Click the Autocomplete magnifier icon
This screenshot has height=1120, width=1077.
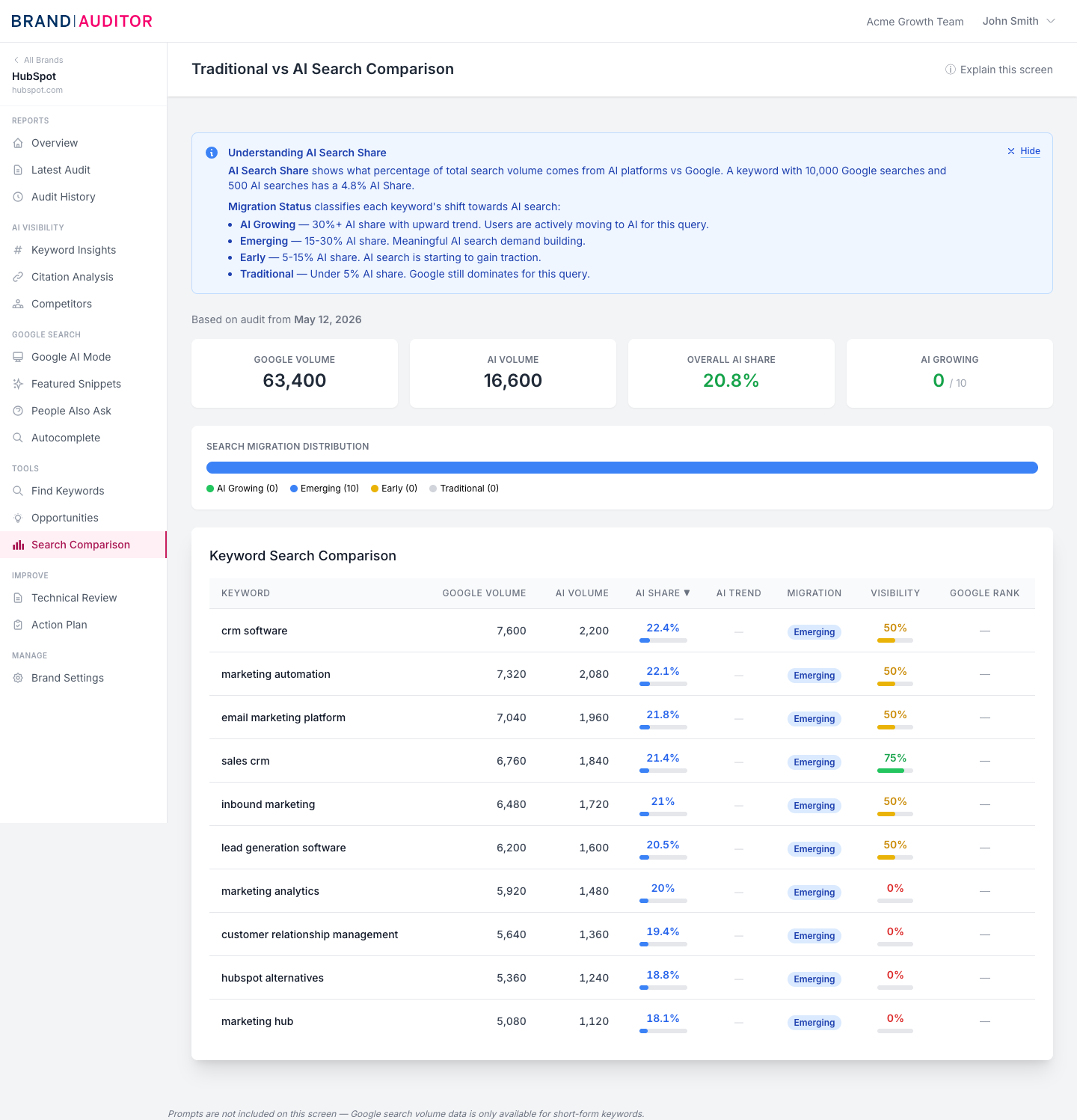click(18, 438)
